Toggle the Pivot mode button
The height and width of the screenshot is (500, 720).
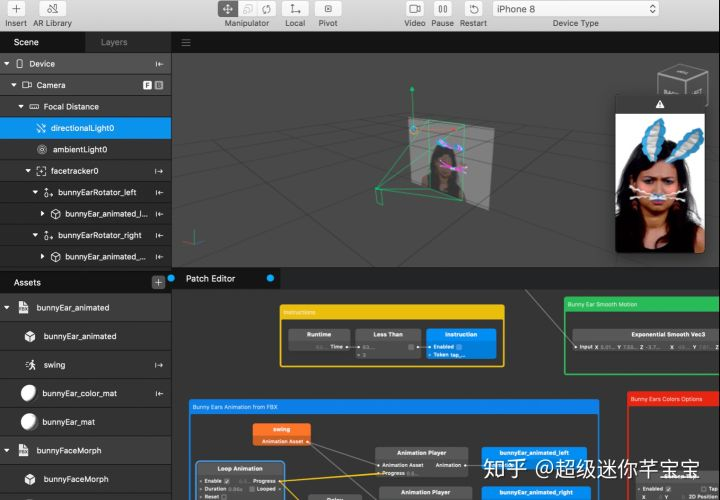tap(328, 9)
